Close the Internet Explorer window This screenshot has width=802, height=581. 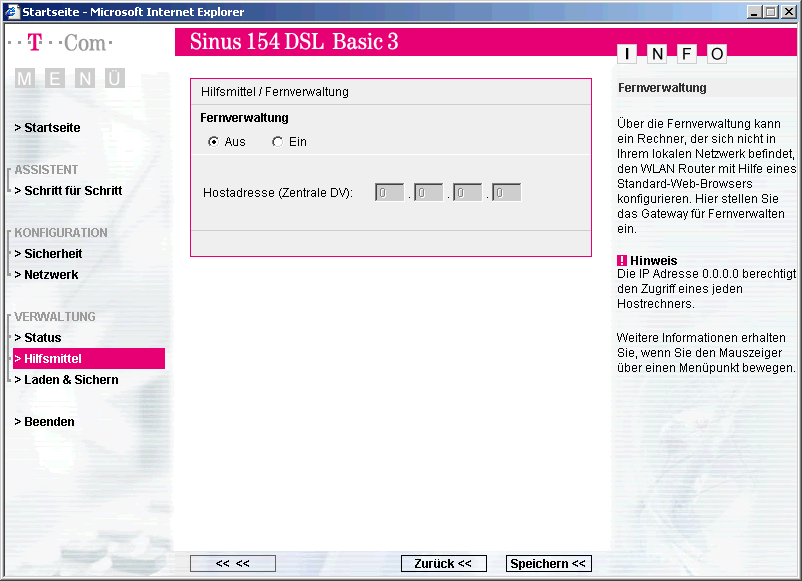(x=789, y=12)
